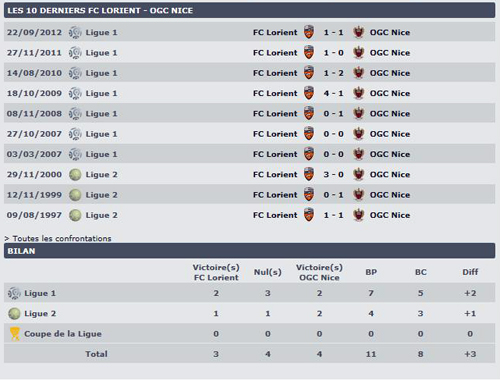Click OGC Nice crest in the 09/08/1997 match
The image size is (500, 381).
click(x=358, y=215)
